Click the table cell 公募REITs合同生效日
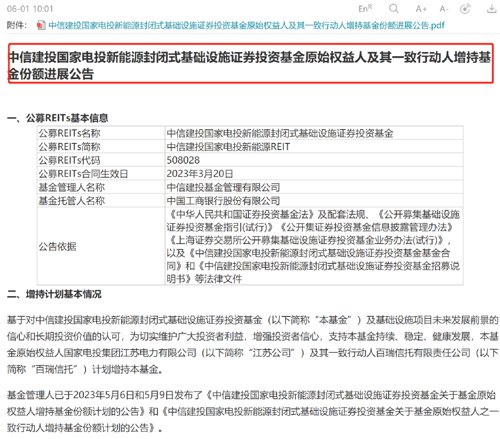Image resolution: width=500 pixels, height=439 pixels. pos(101,173)
